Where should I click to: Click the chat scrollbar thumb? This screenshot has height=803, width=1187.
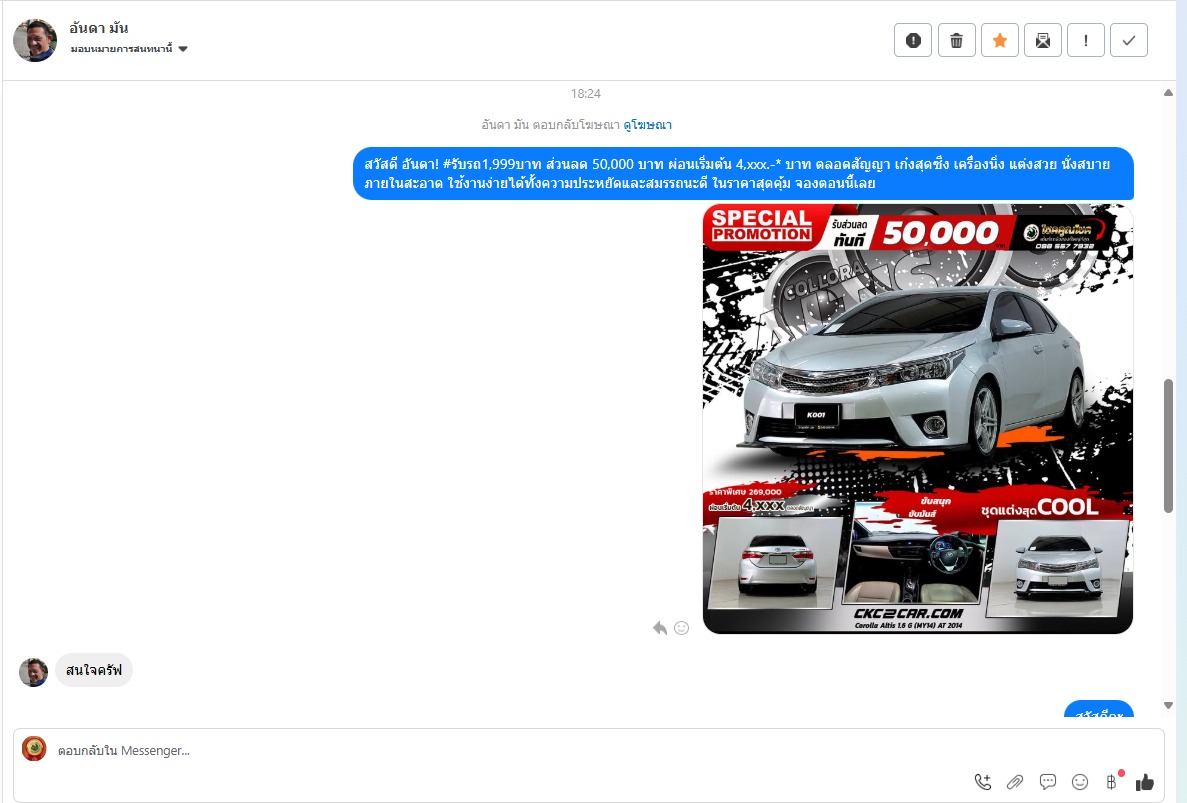(x=1168, y=446)
